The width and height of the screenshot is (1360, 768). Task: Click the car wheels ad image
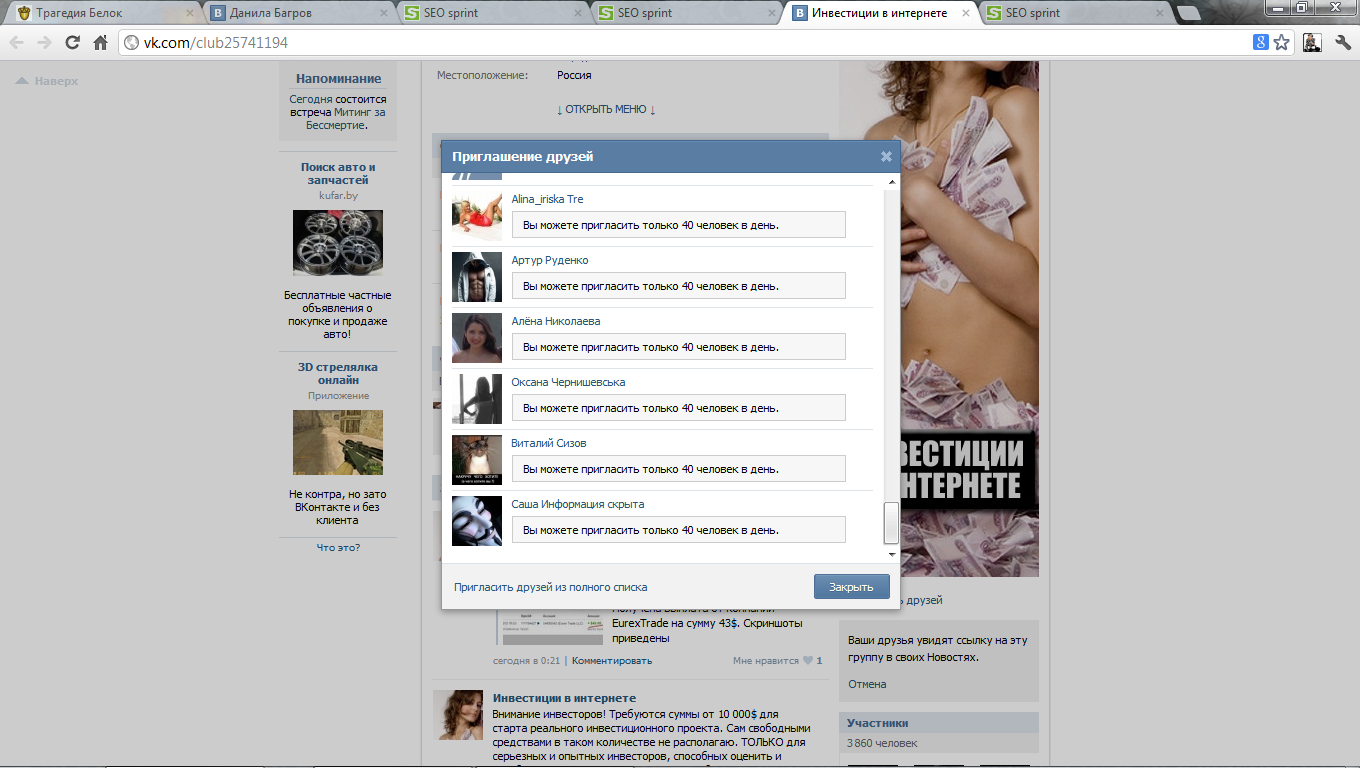[x=338, y=243]
